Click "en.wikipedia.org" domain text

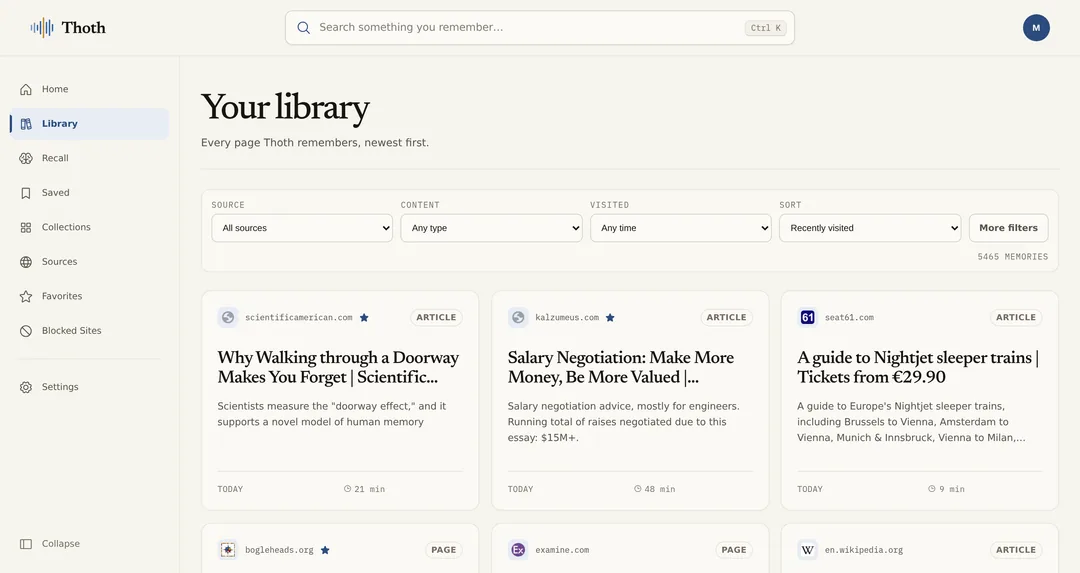(x=864, y=550)
